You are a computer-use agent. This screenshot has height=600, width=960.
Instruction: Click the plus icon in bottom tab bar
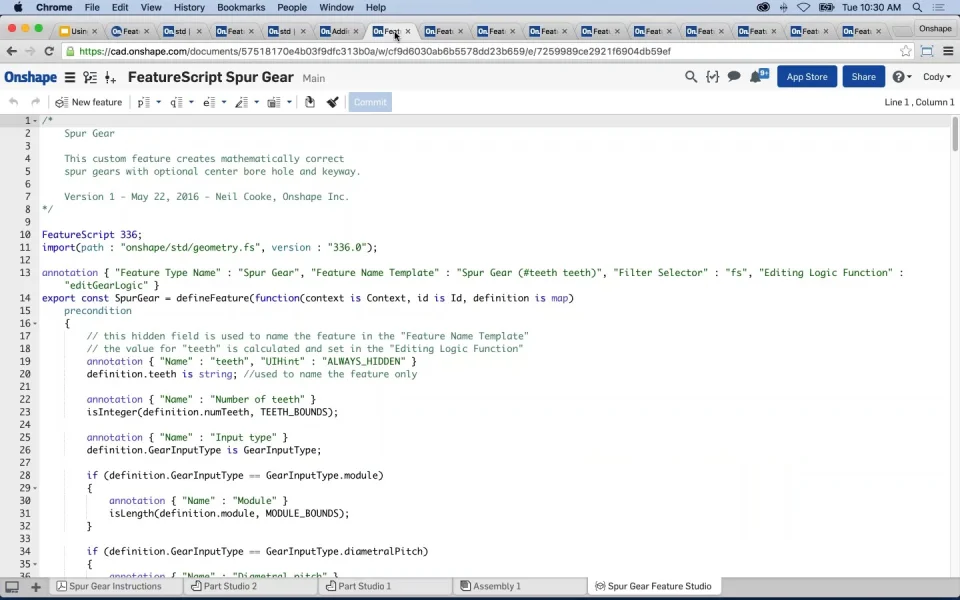36,587
